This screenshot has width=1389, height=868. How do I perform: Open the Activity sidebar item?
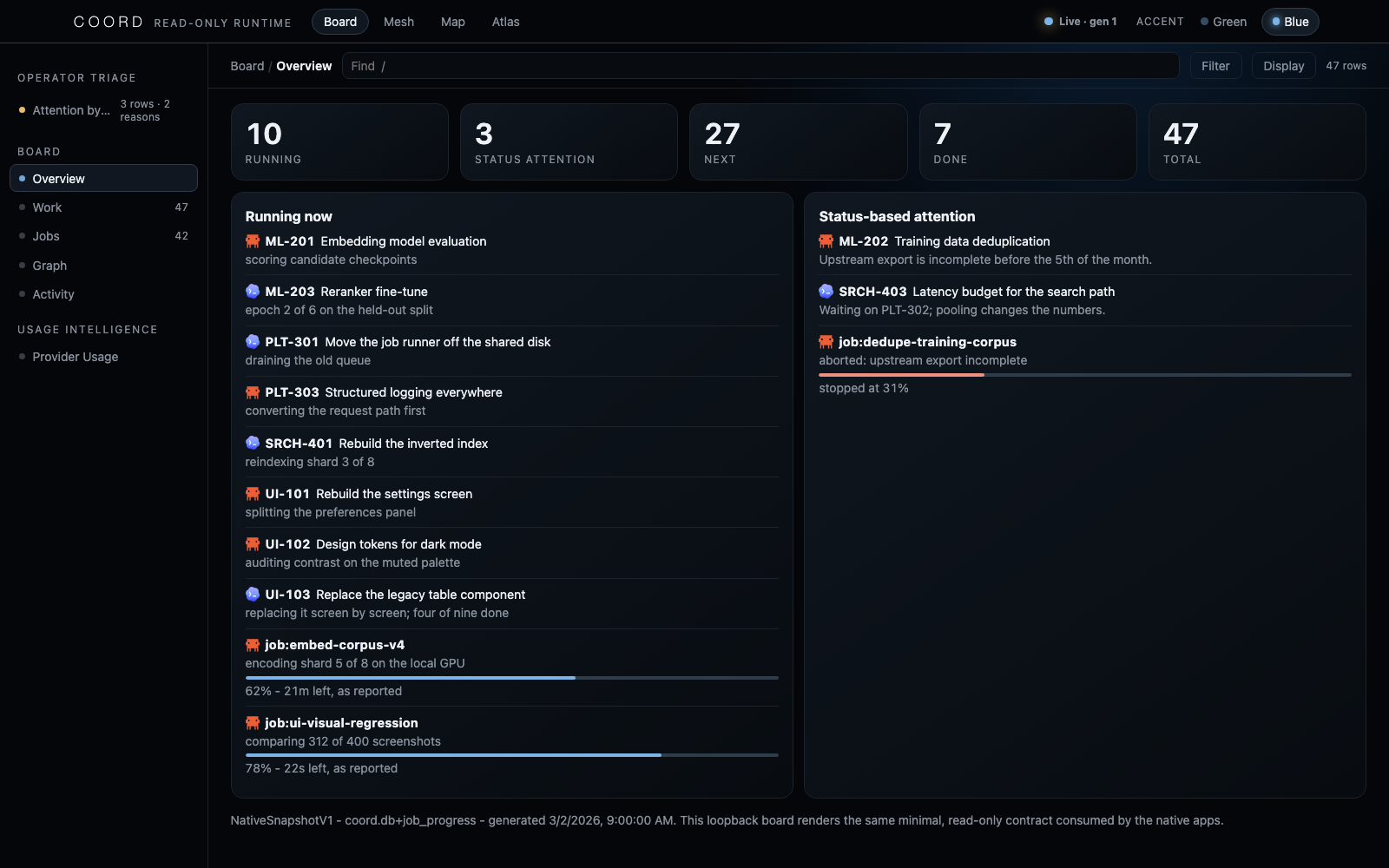[103, 294]
